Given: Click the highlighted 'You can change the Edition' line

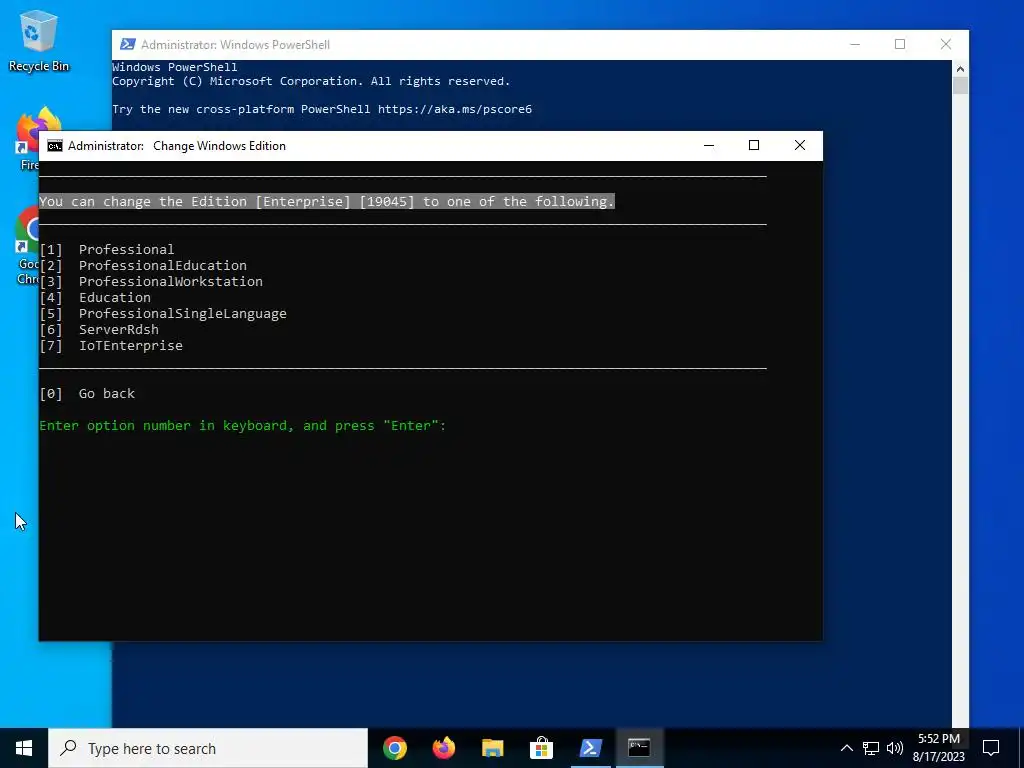Looking at the screenshot, I should (327, 202).
